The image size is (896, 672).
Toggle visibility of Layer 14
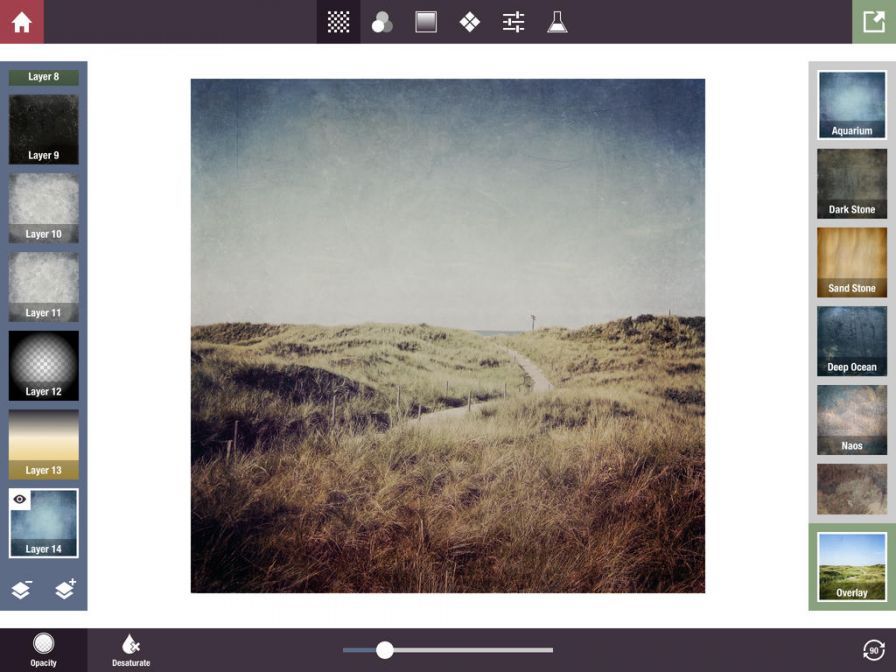point(20,499)
